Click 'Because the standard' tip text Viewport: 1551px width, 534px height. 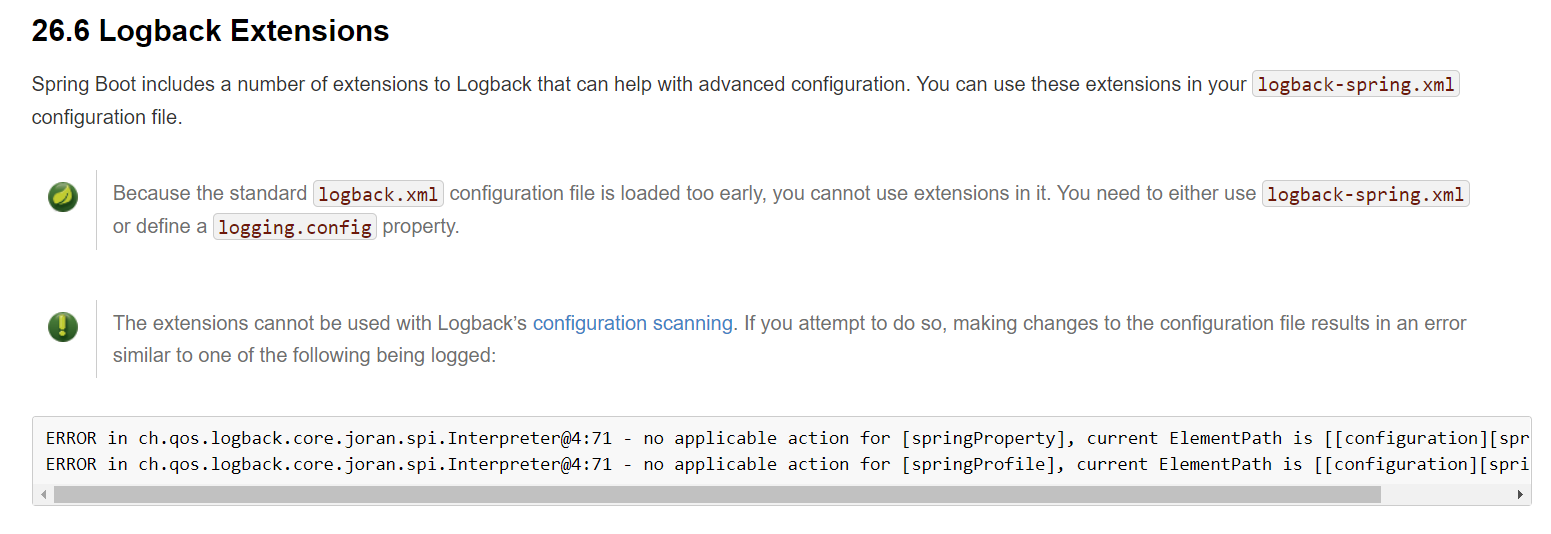coord(209,193)
